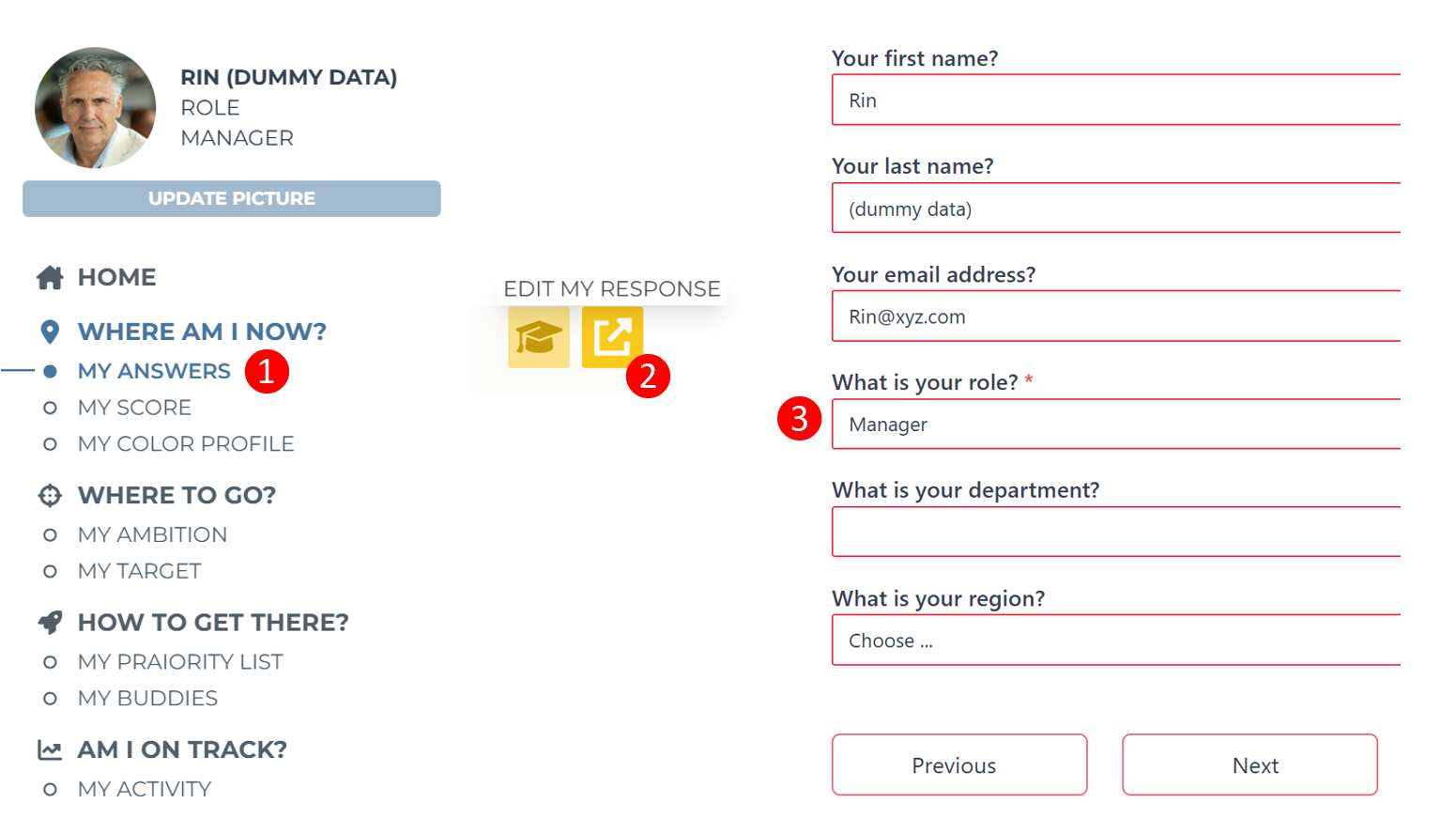Select the My Ambition bullet
This screenshot has width=1456, height=834.
51,535
